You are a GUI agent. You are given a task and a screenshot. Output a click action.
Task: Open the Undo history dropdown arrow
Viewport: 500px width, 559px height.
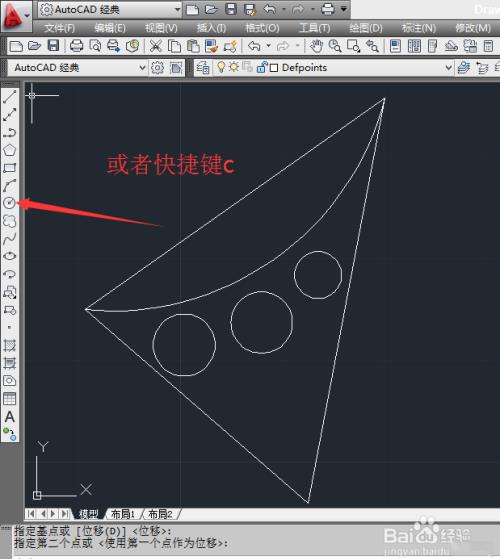point(269,46)
